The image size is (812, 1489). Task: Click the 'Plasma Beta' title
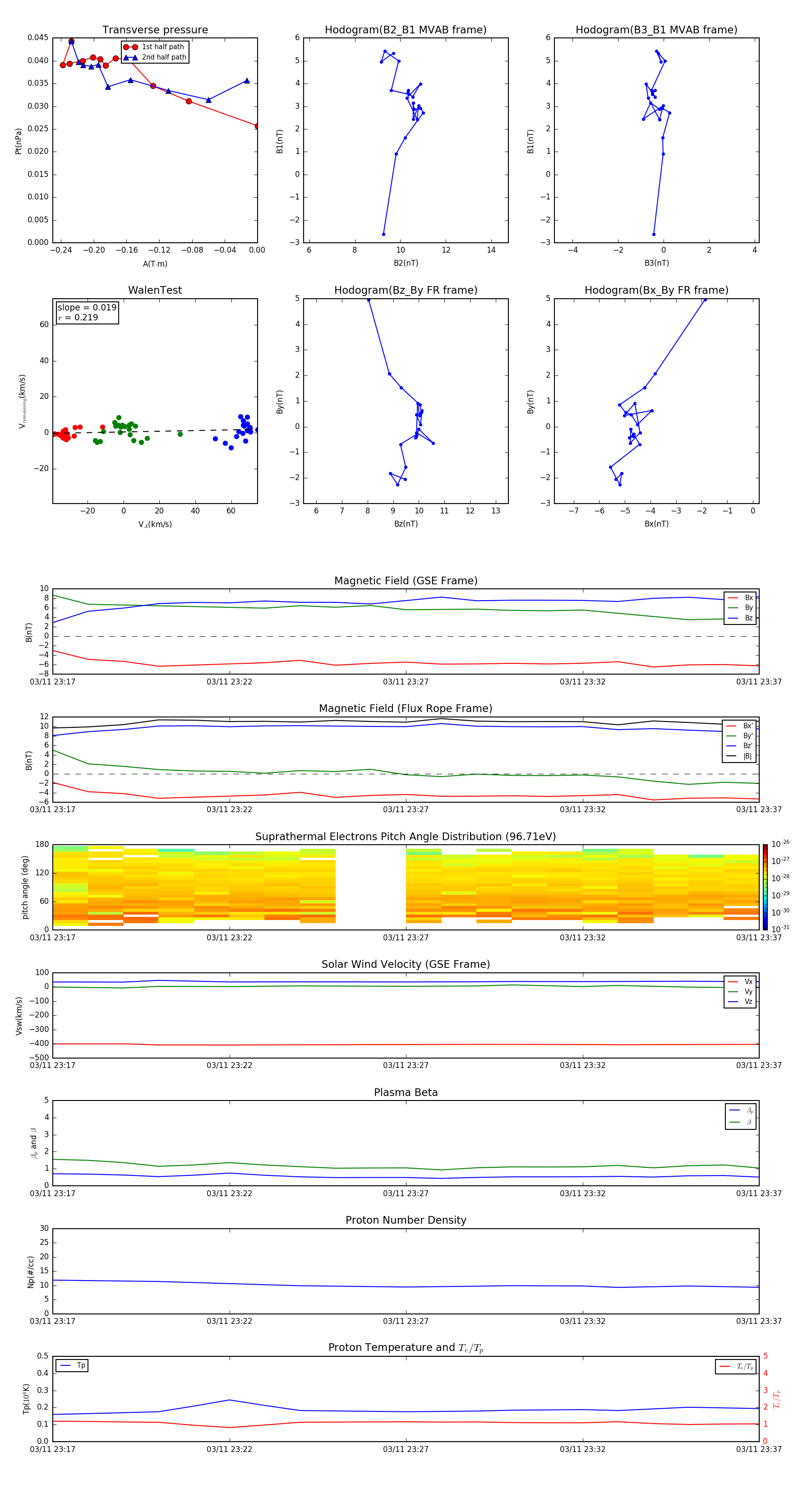click(x=406, y=1092)
